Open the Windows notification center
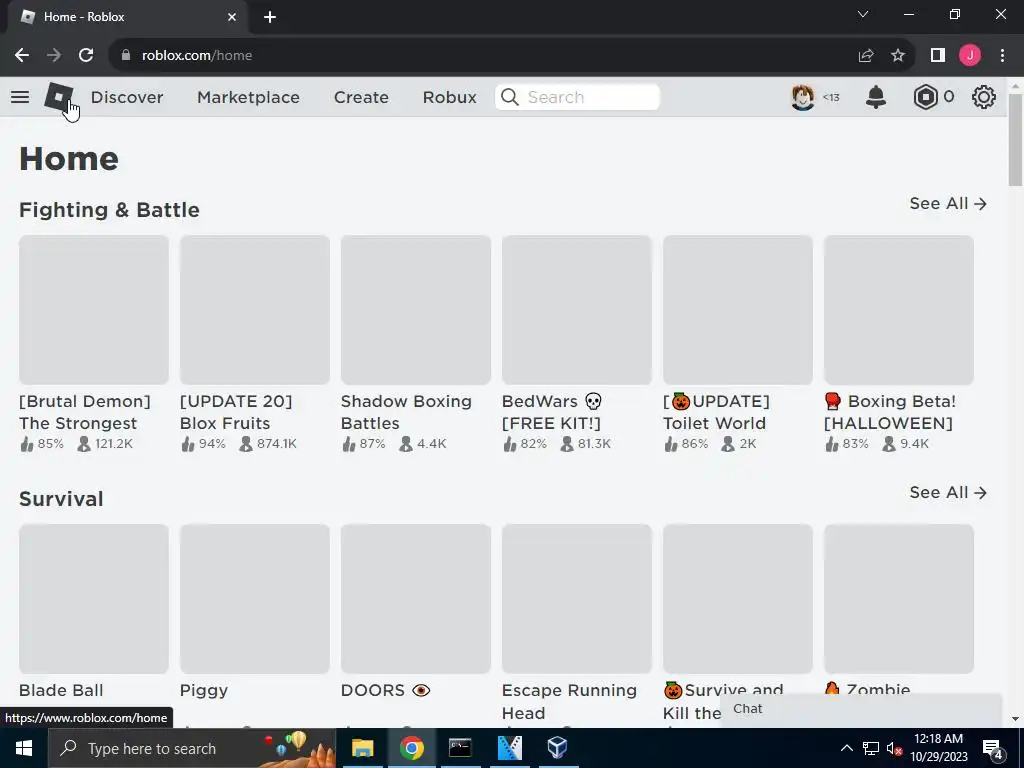1024x768 pixels. [993, 749]
